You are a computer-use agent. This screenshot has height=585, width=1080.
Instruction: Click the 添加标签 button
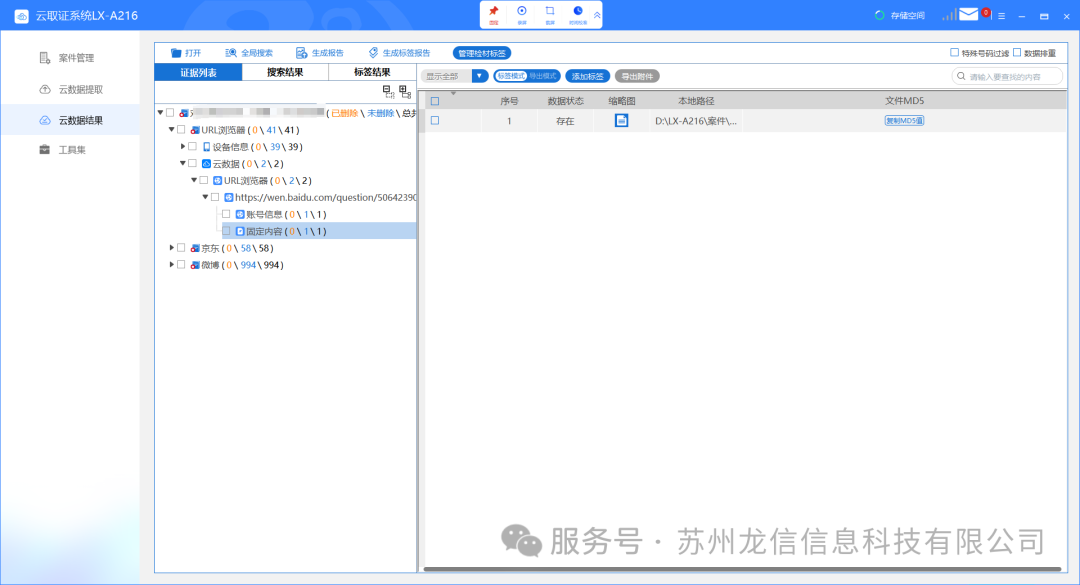tap(587, 76)
